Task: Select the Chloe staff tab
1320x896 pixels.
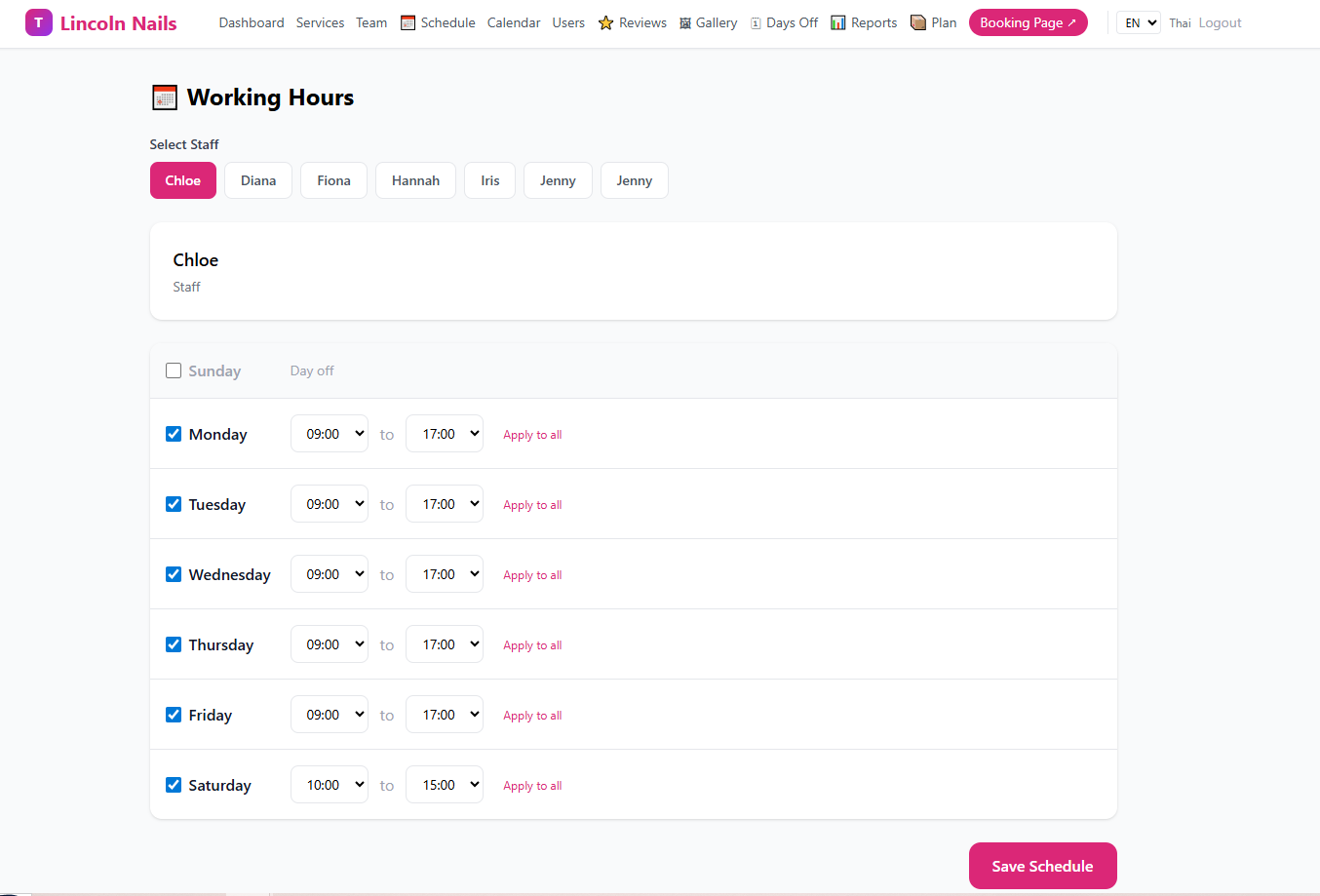Action: coord(183,180)
